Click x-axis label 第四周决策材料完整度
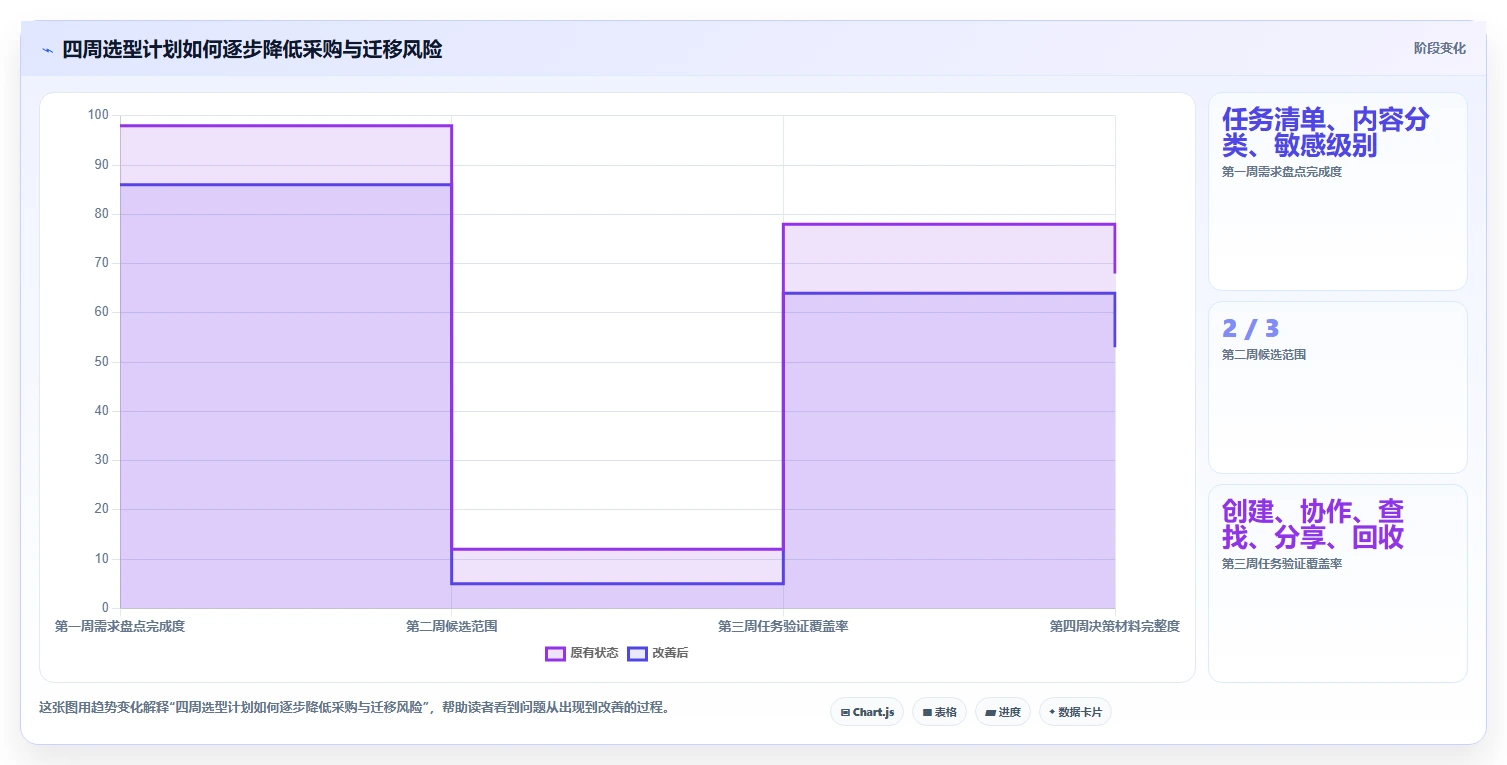 point(1115,626)
